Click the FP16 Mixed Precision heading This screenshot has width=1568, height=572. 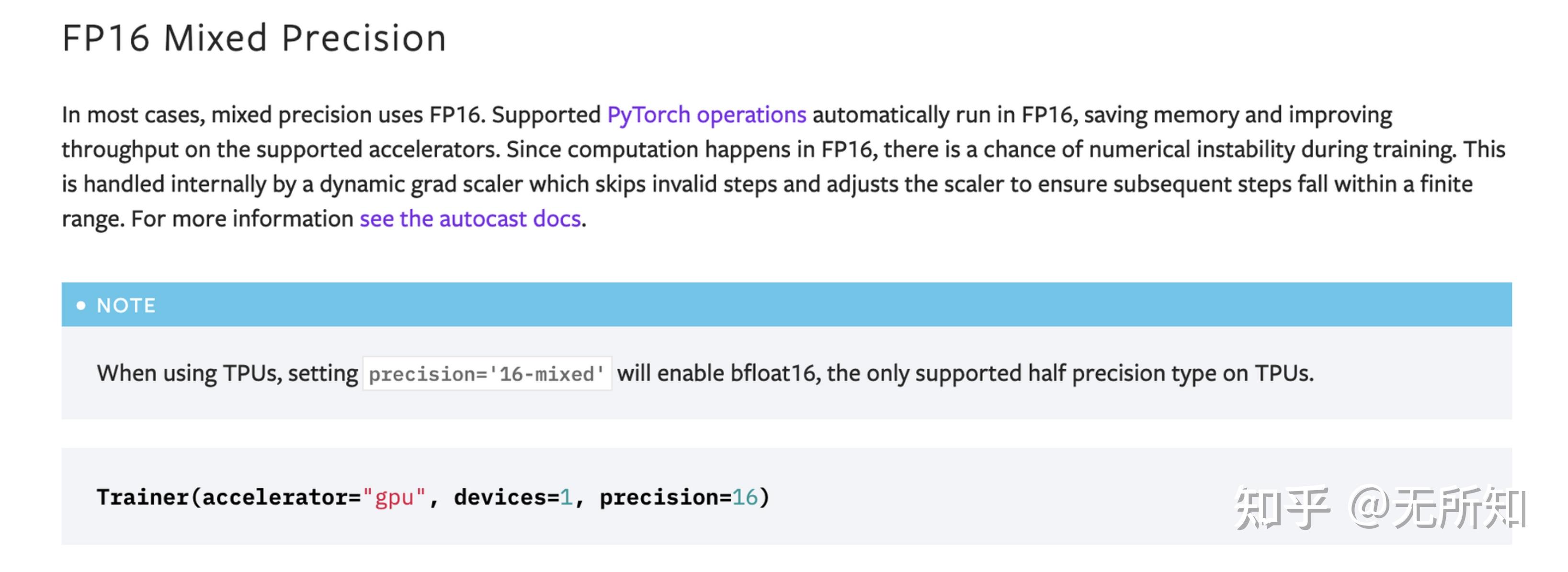click(x=254, y=38)
